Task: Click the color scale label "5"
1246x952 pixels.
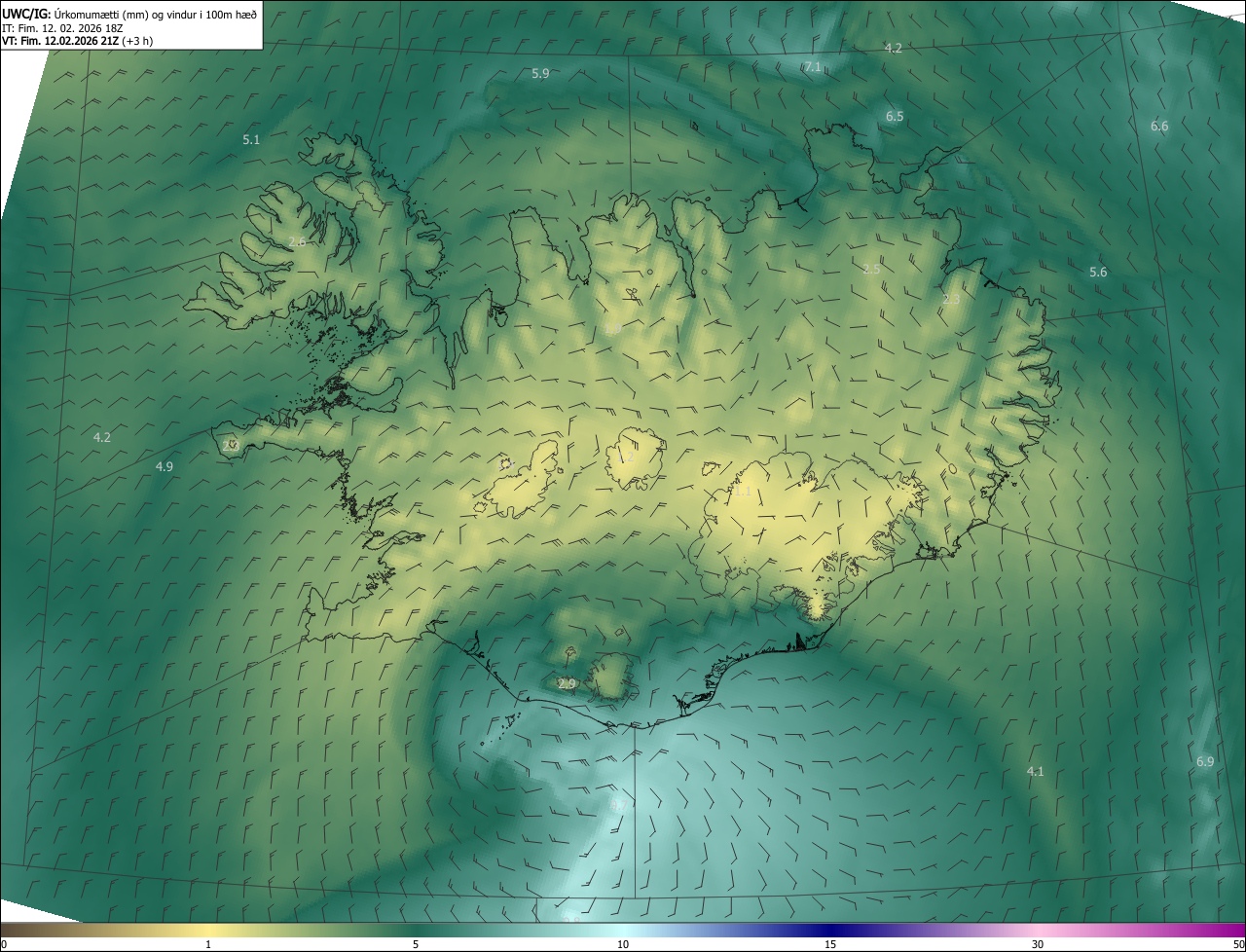Action: (416, 944)
